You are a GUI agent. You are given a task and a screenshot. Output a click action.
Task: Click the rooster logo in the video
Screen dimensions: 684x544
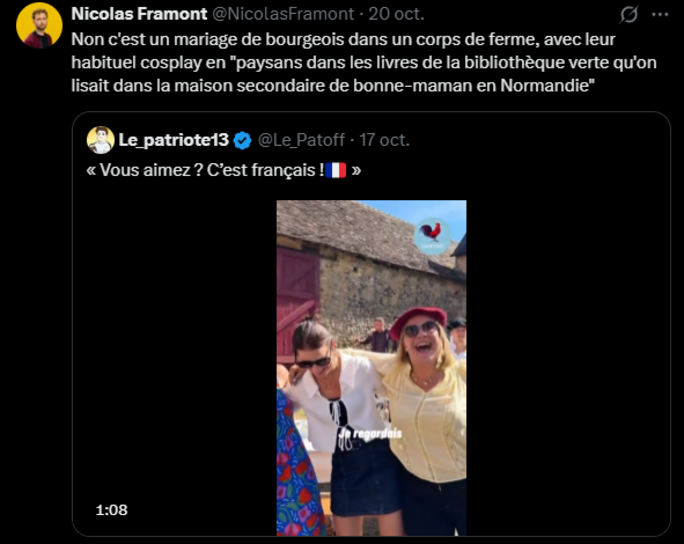(432, 233)
